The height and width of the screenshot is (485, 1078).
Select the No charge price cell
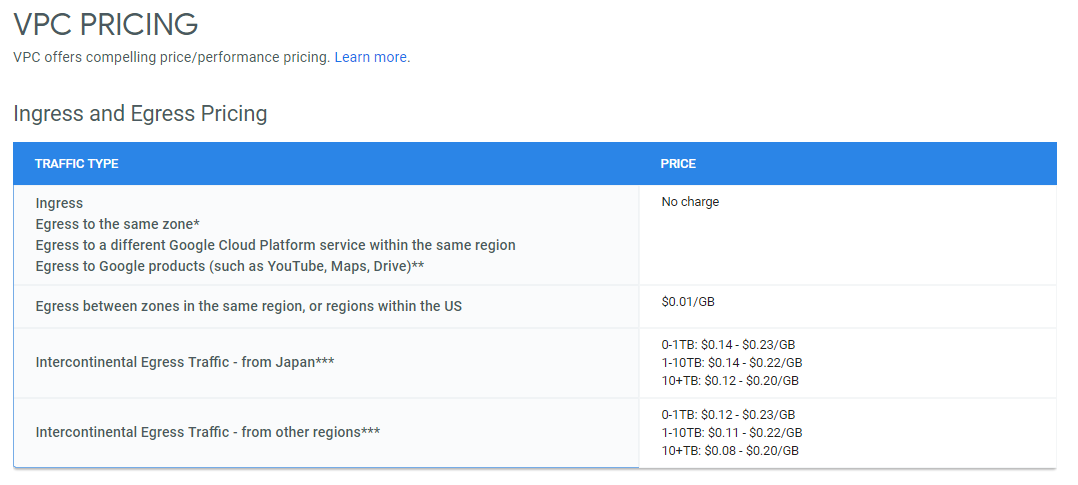click(x=690, y=202)
